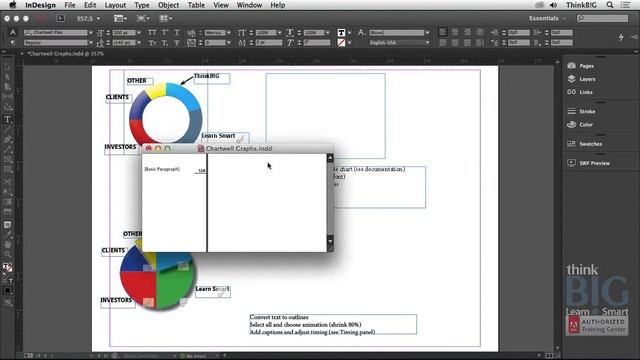Toggle Small Caps formatting button
640x360 pixels.
(x=152, y=42)
